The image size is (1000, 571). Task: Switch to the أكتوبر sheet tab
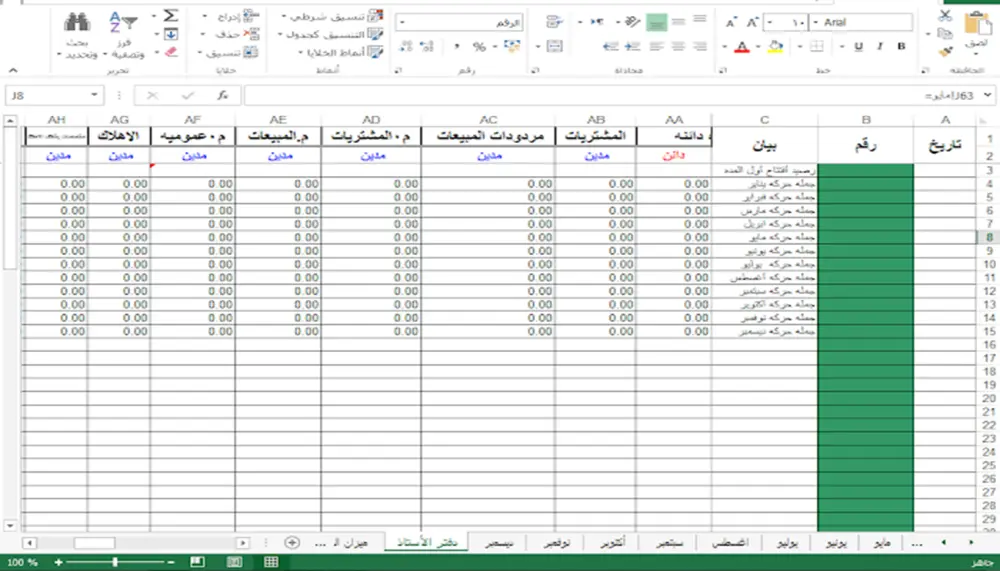pos(613,543)
